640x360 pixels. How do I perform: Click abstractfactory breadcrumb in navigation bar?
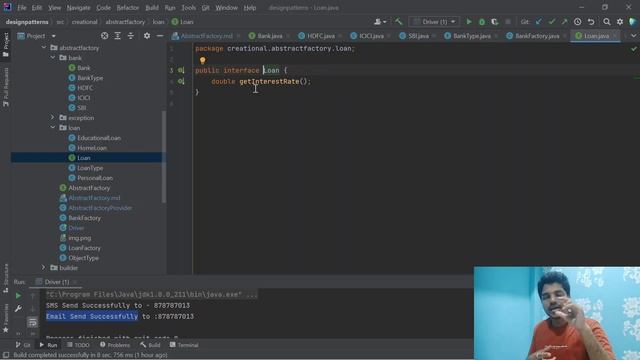(x=125, y=22)
